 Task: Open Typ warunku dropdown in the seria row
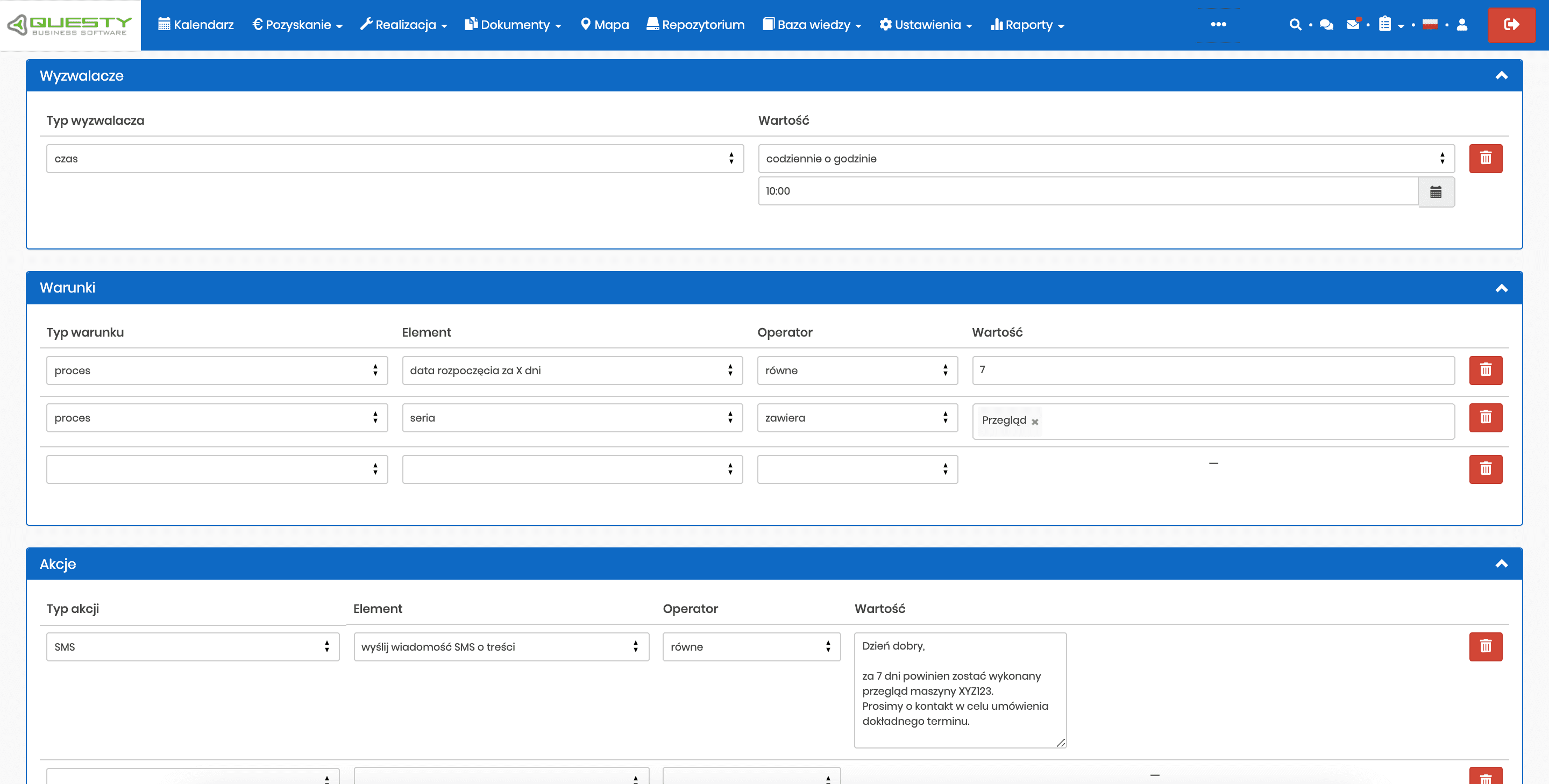click(217, 418)
